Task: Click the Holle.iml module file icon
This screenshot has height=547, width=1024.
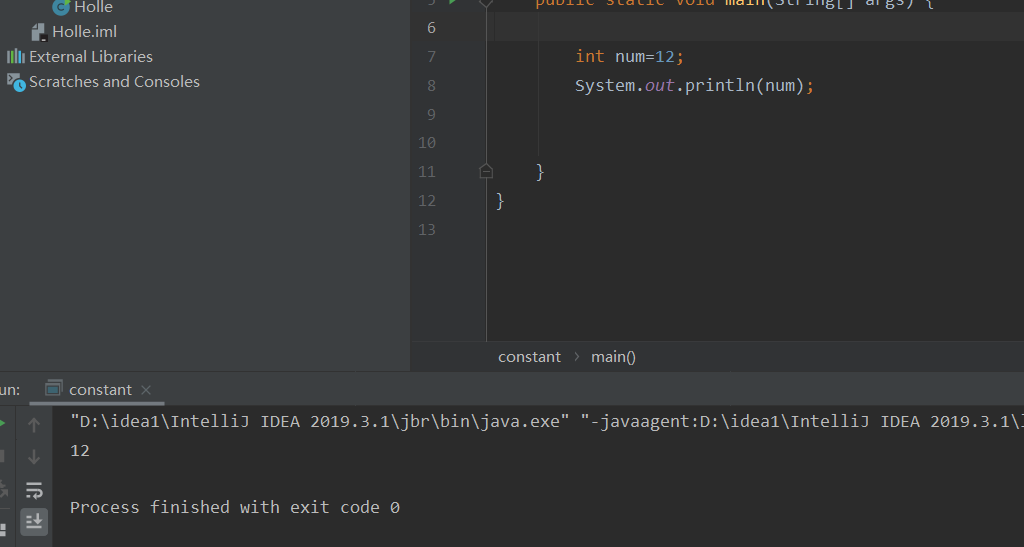Action: click(39, 32)
